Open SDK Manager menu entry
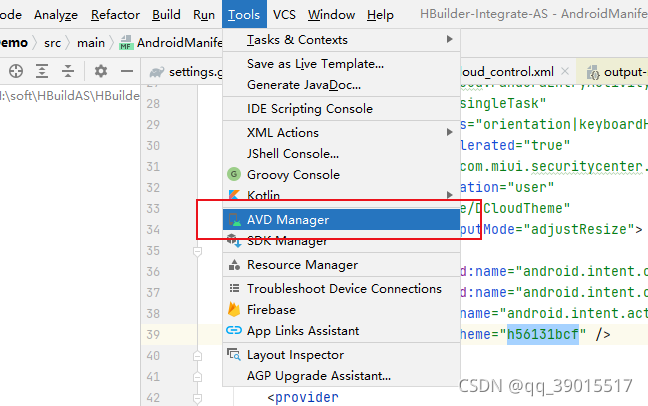Image resolution: width=648 pixels, height=406 pixels. coord(341,240)
